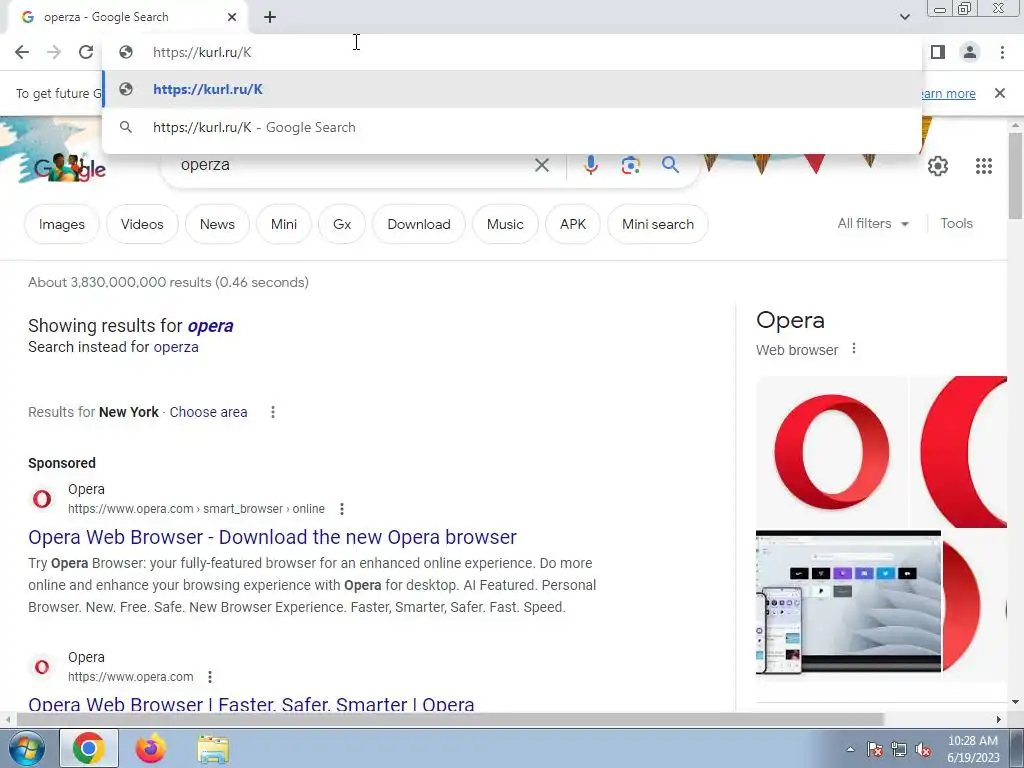Show hidden system tray icons arrow
Image resolution: width=1024 pixels, height=768 pixels.
pyautogui.click(x=850, y=749)
